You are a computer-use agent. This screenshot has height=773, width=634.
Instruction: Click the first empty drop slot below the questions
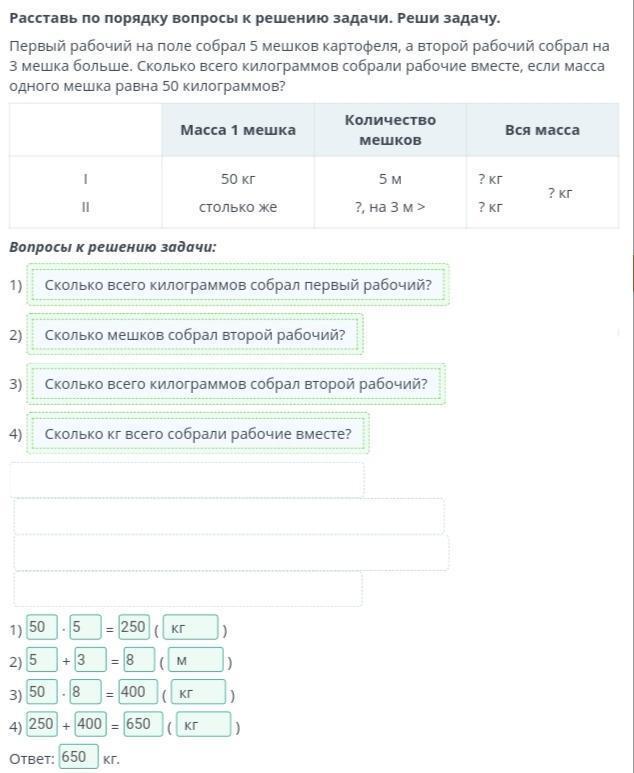[187, 480]
